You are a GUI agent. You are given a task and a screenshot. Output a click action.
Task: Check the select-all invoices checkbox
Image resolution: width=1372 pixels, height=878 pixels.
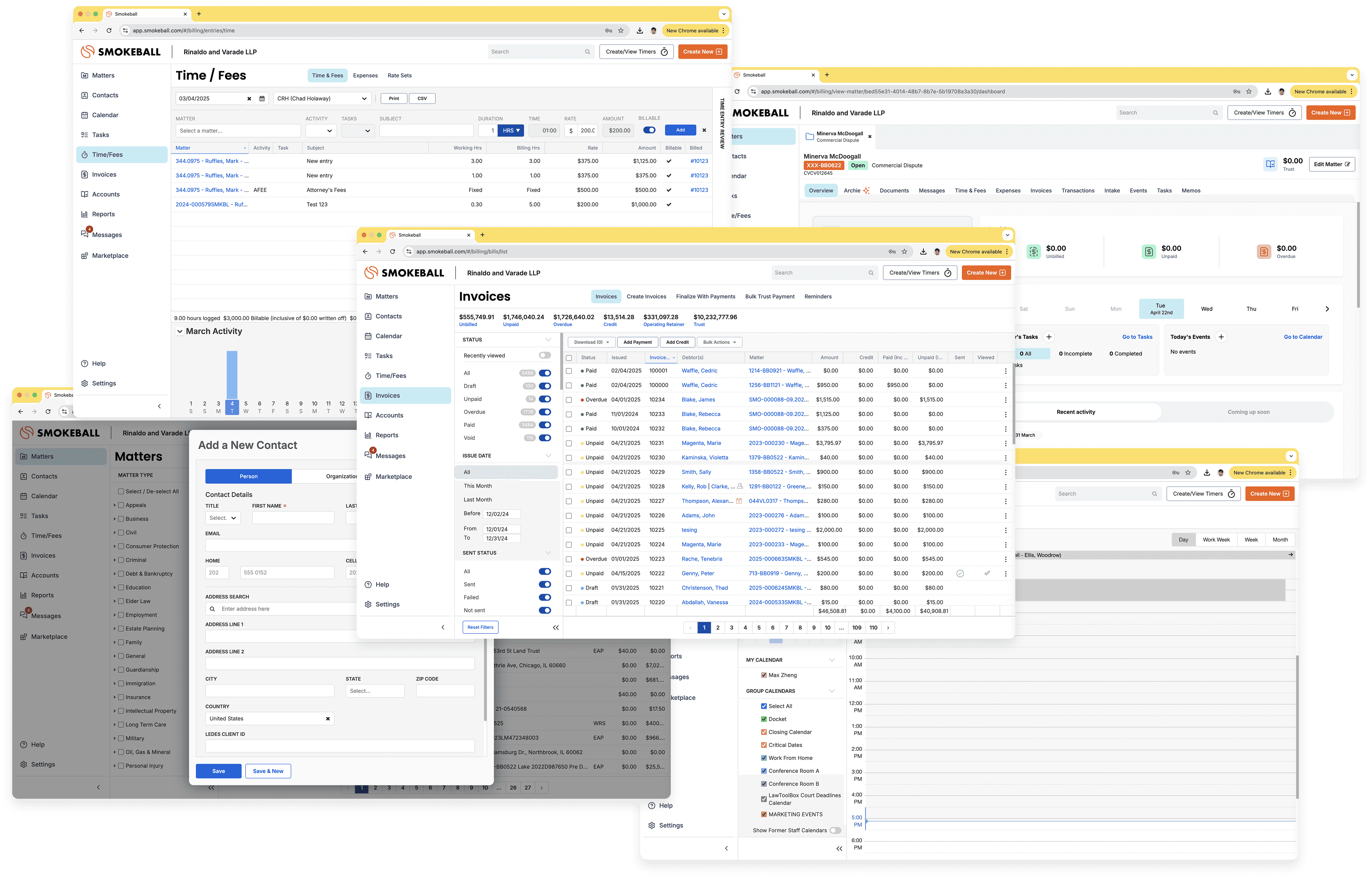click(x=569, y=358)
